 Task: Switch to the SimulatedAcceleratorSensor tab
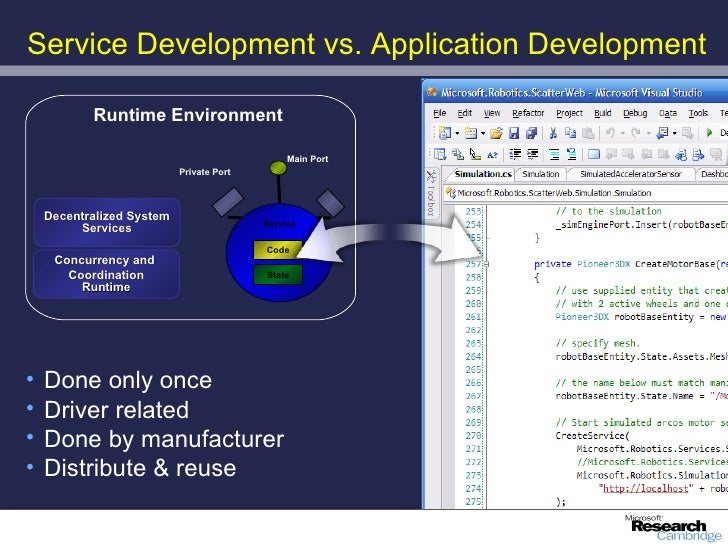point(630,174)
